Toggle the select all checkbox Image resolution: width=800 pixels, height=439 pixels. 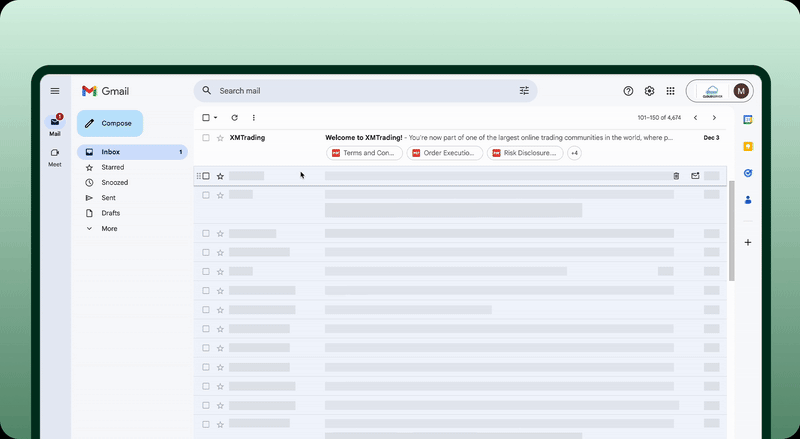206,118
